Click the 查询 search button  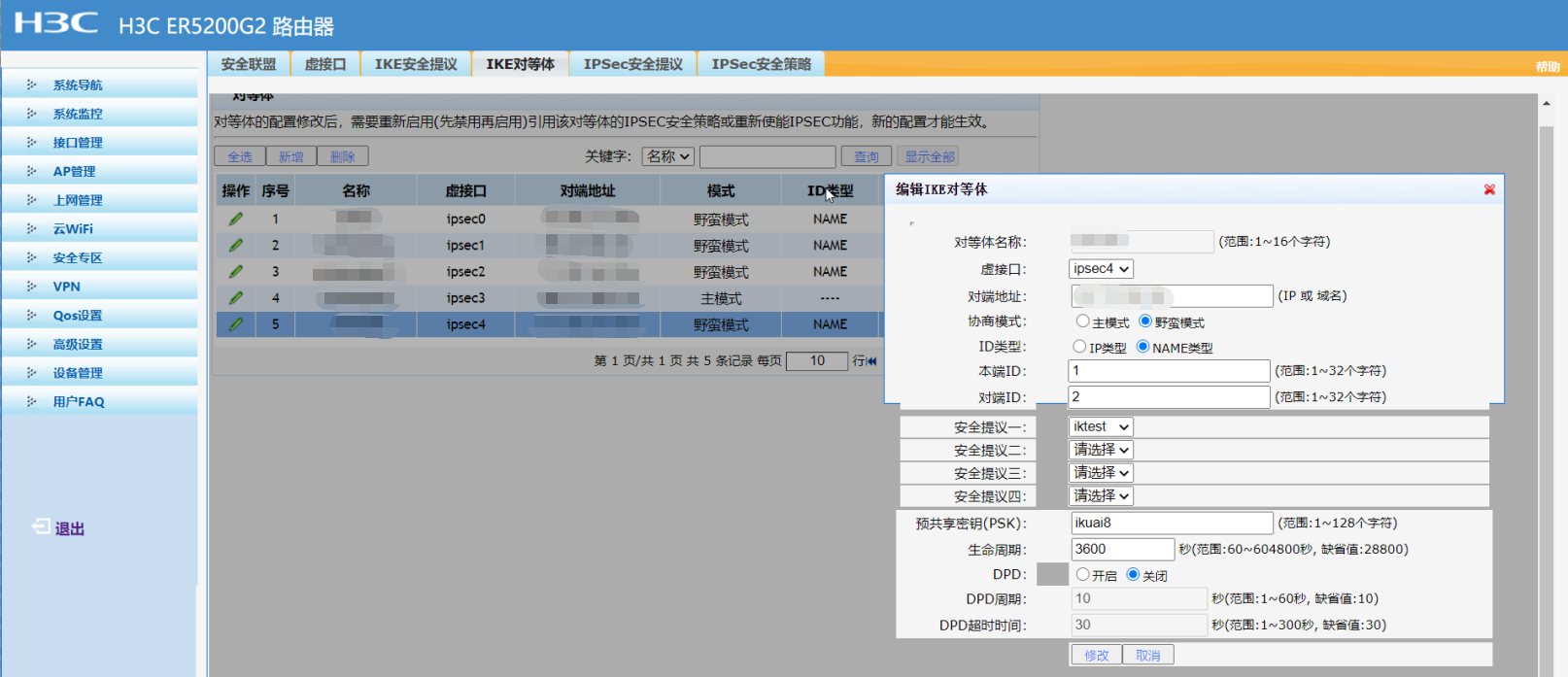[867, 156]
